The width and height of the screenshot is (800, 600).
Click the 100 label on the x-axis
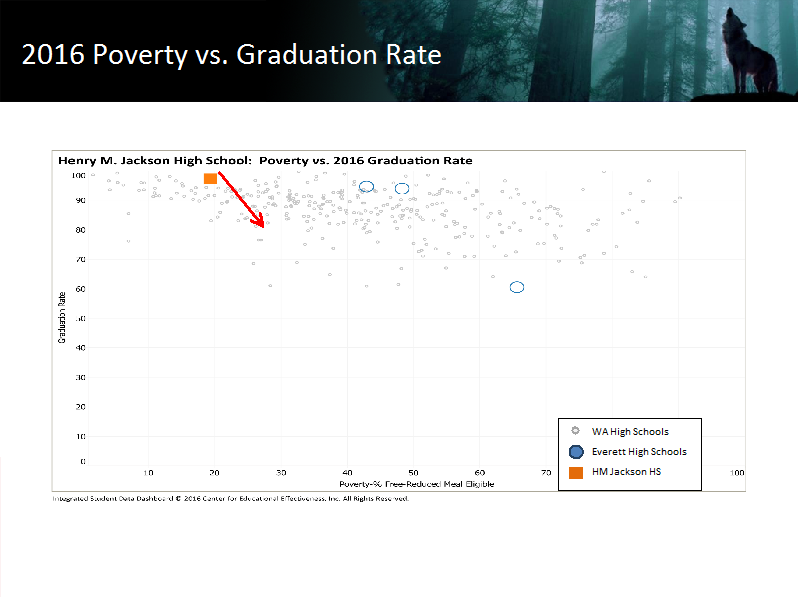point(737,472)
